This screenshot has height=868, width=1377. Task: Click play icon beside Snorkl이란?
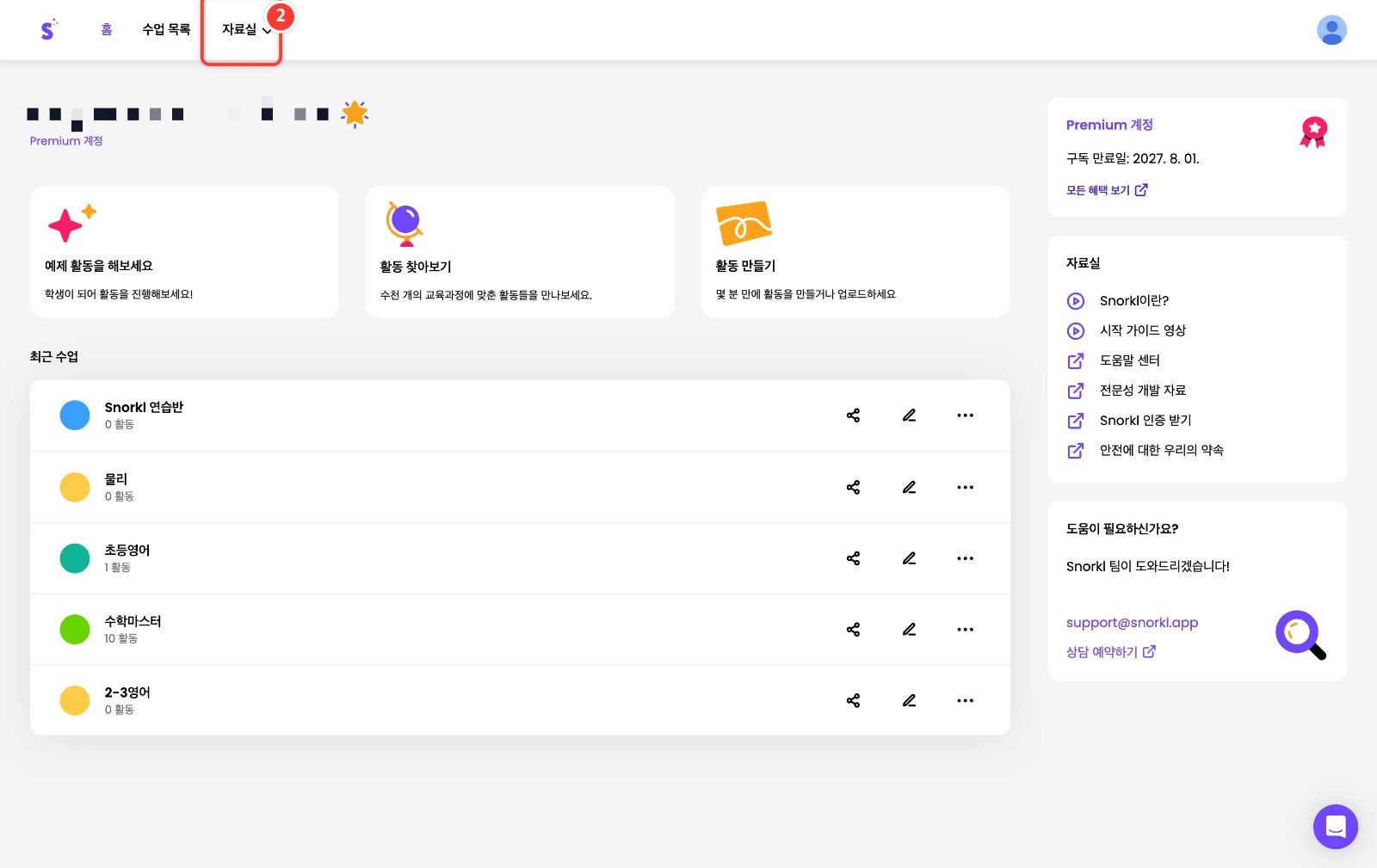[1076, 301]
